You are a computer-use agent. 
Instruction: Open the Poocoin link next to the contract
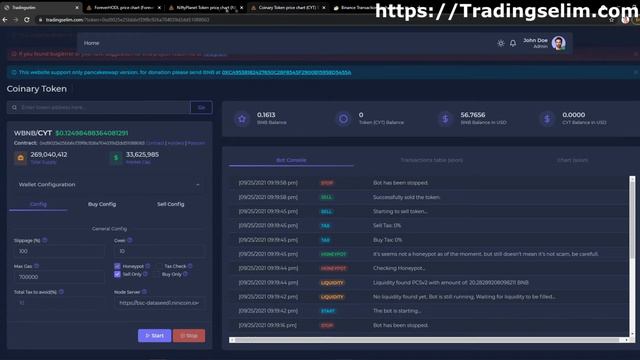pyautogui.click(x=196, y=143)
